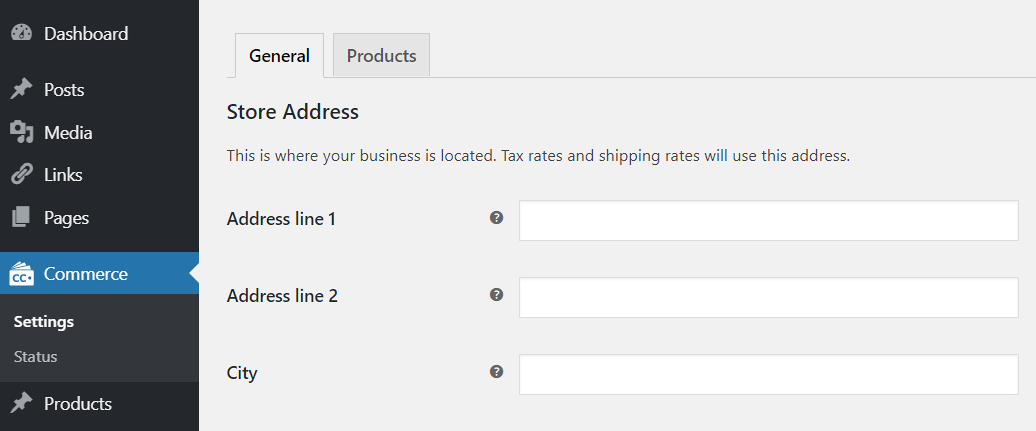Focus the Address line 2 input field
Screen dimensions: 1036x431
[768, 297]
